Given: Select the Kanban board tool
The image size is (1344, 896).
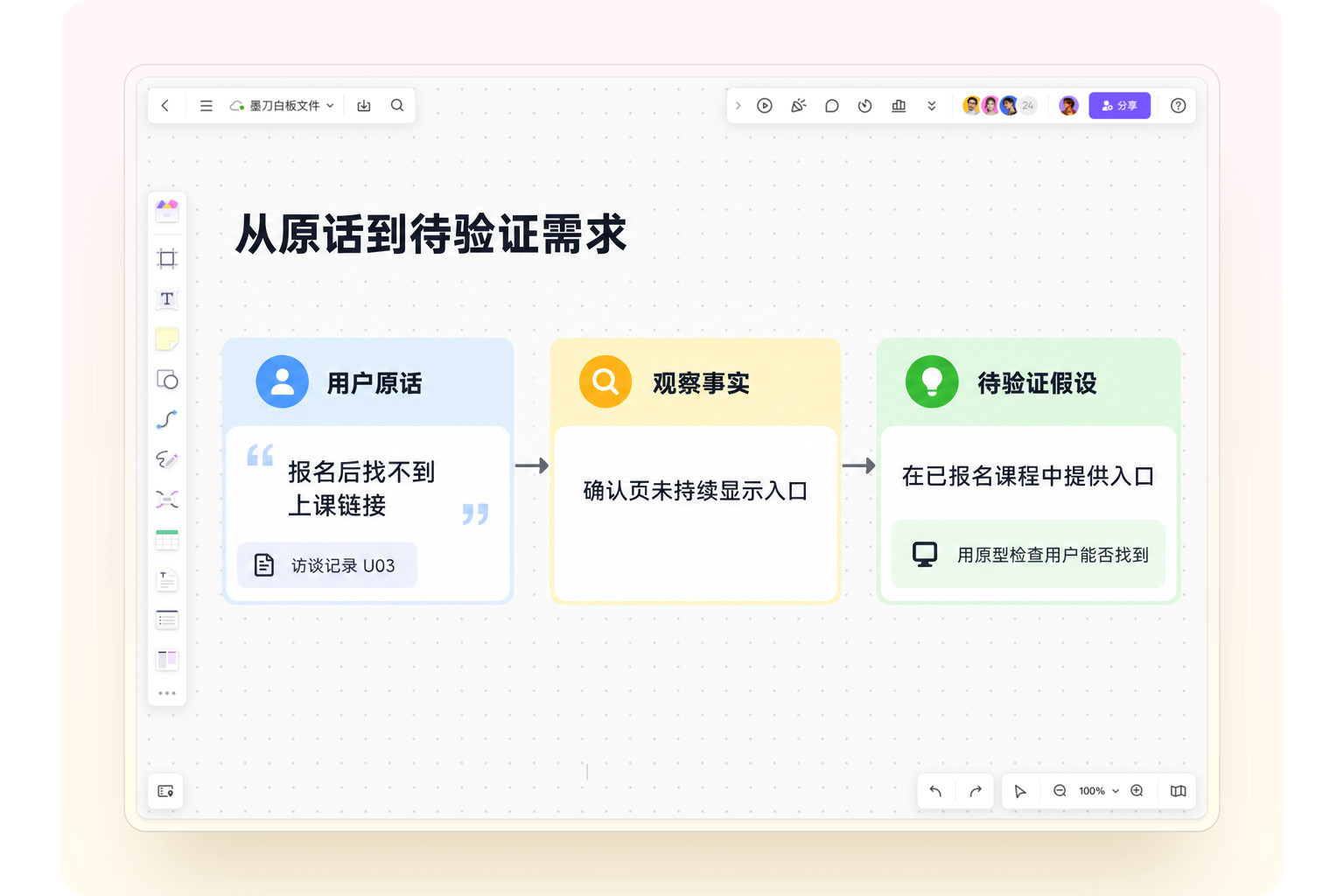Looking at the screenshot, I should 167,659.
